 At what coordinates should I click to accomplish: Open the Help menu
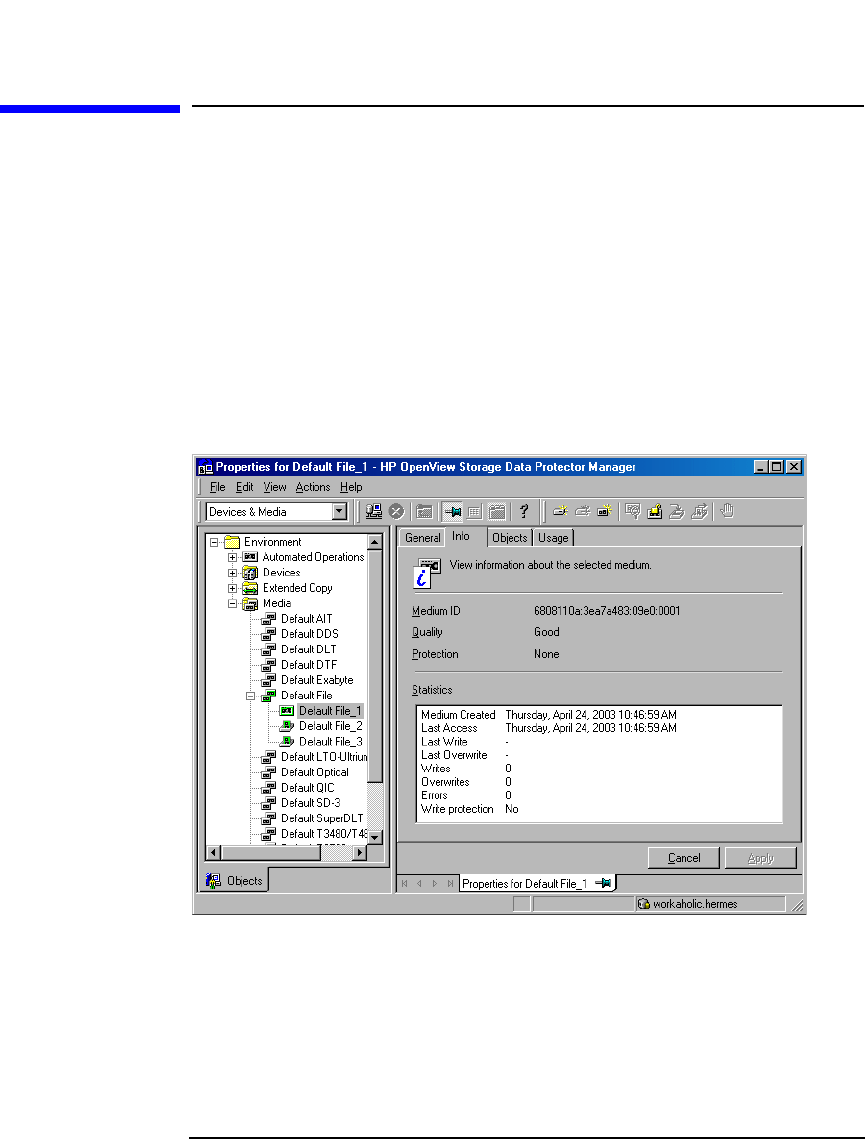tap(351, 487)
